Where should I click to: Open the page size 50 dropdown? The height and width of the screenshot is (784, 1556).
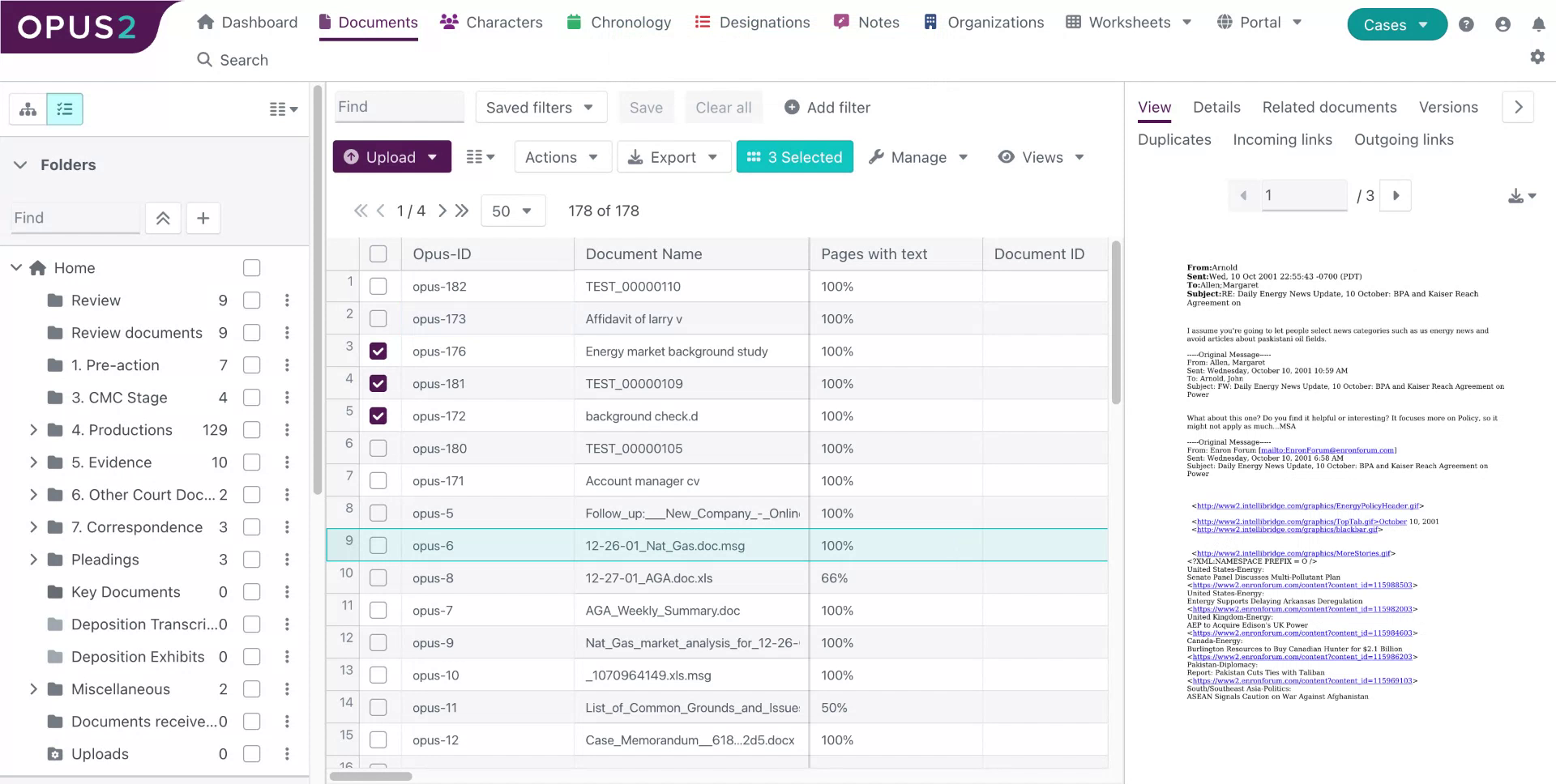tap(512, 211)
